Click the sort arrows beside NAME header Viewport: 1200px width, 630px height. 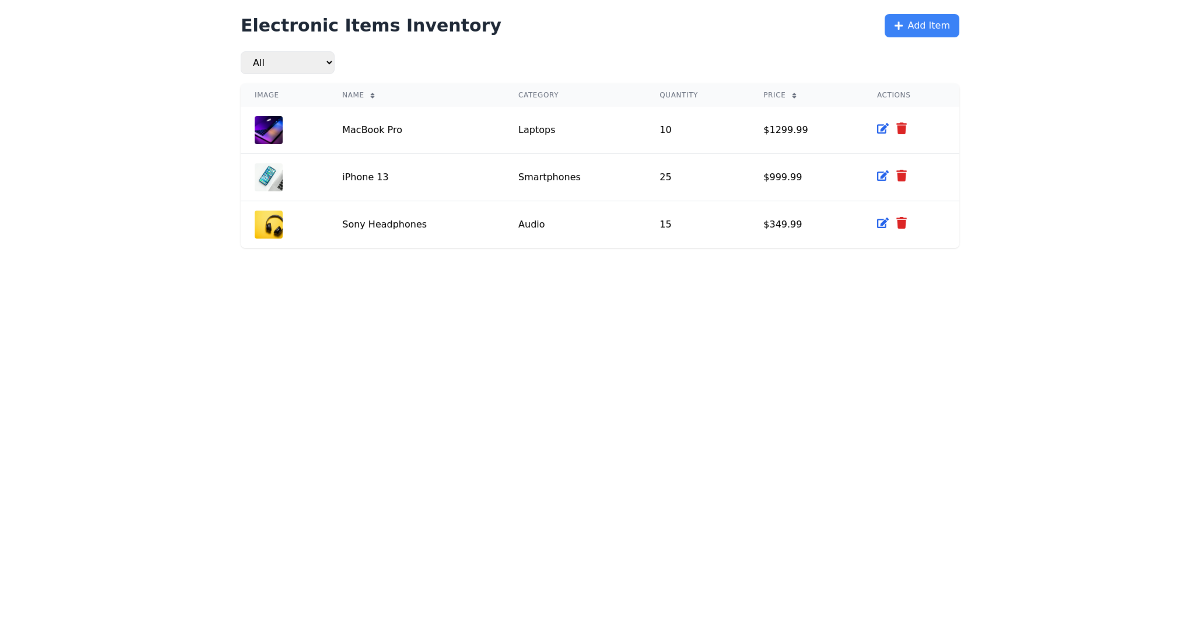(373, 95)
